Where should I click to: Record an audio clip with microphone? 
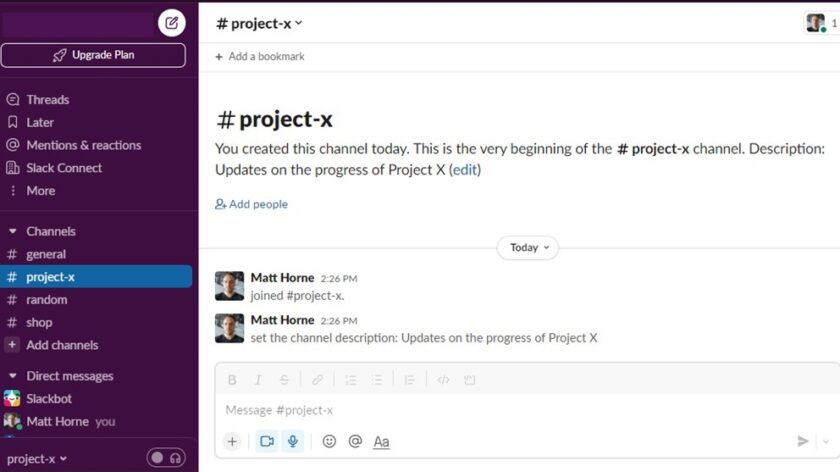click(x=293, y=441)
